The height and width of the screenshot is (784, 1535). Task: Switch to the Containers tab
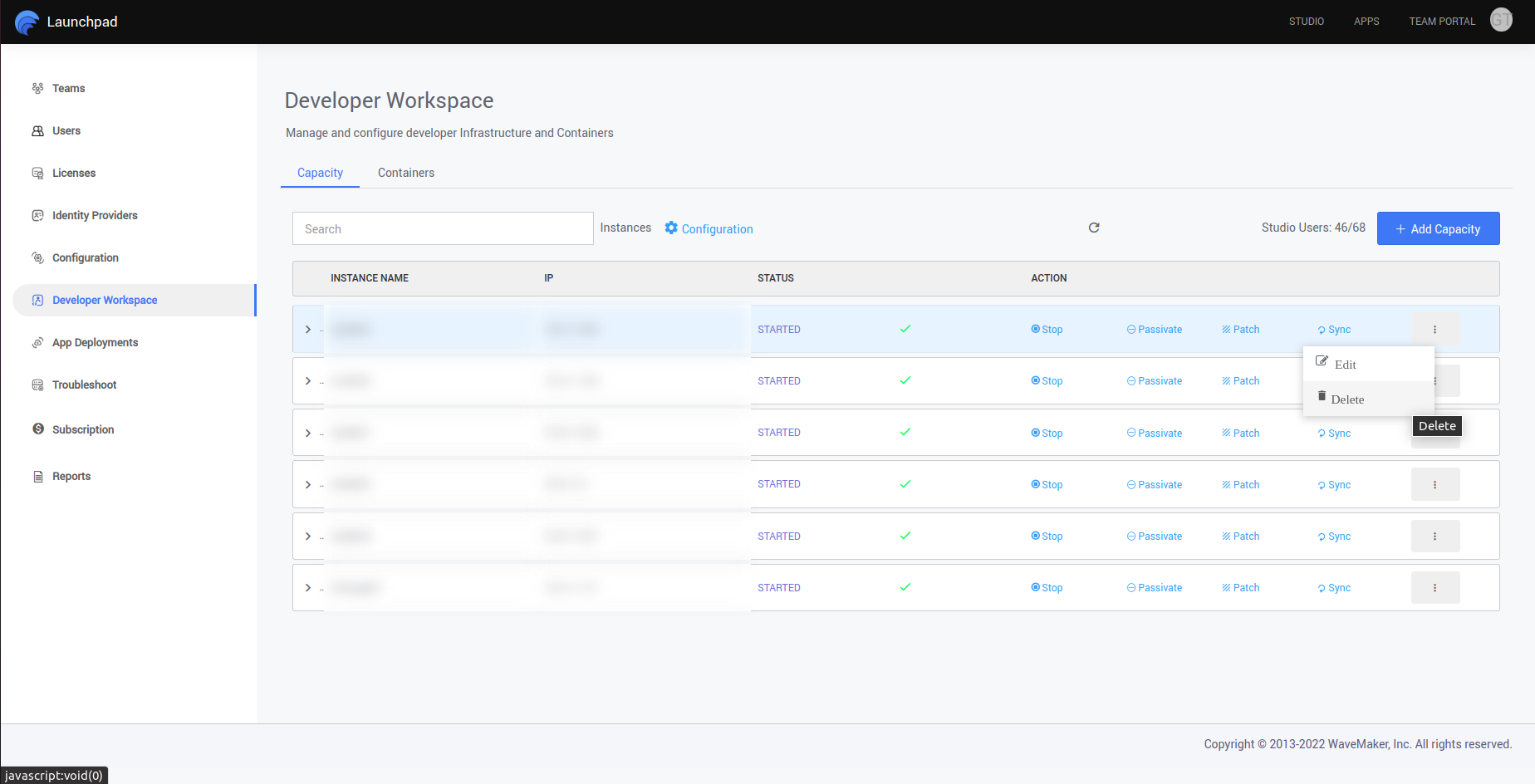405,173
